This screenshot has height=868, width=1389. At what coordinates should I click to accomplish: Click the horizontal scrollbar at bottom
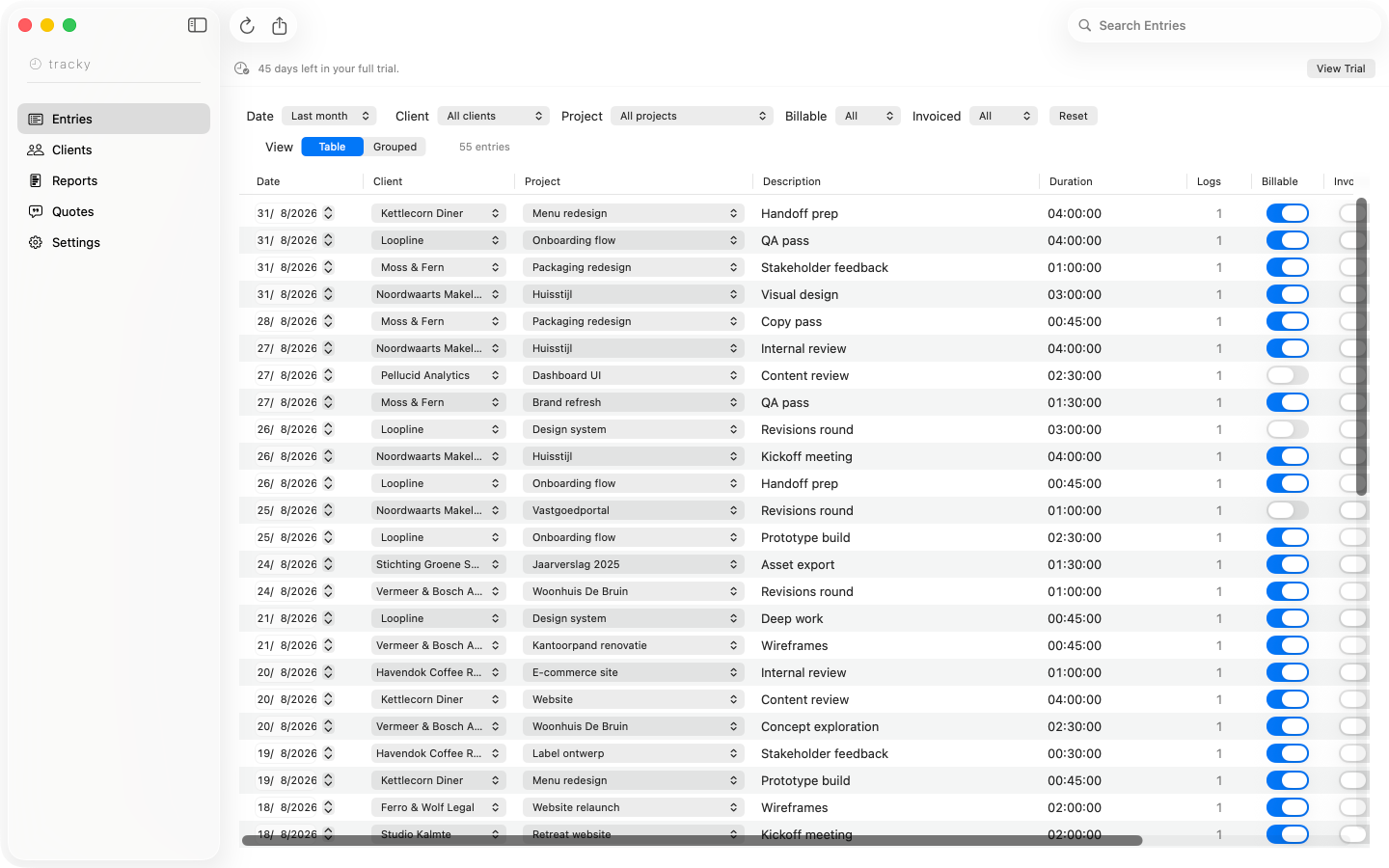click(692, 841)
